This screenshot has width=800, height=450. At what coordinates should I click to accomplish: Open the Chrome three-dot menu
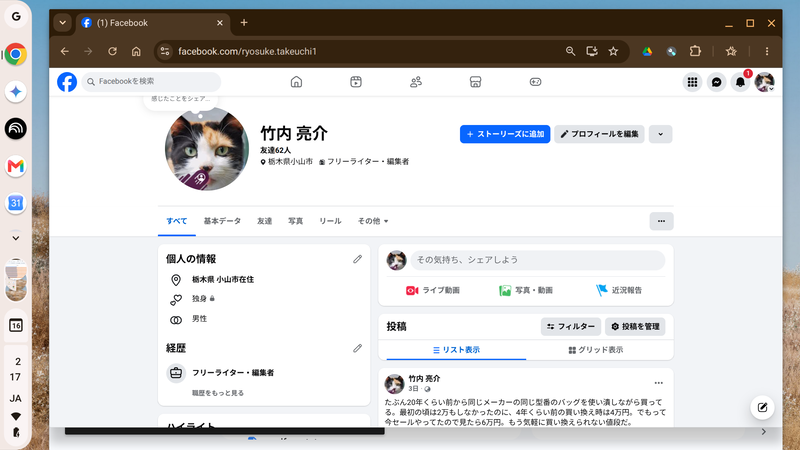tap(767, 51)
